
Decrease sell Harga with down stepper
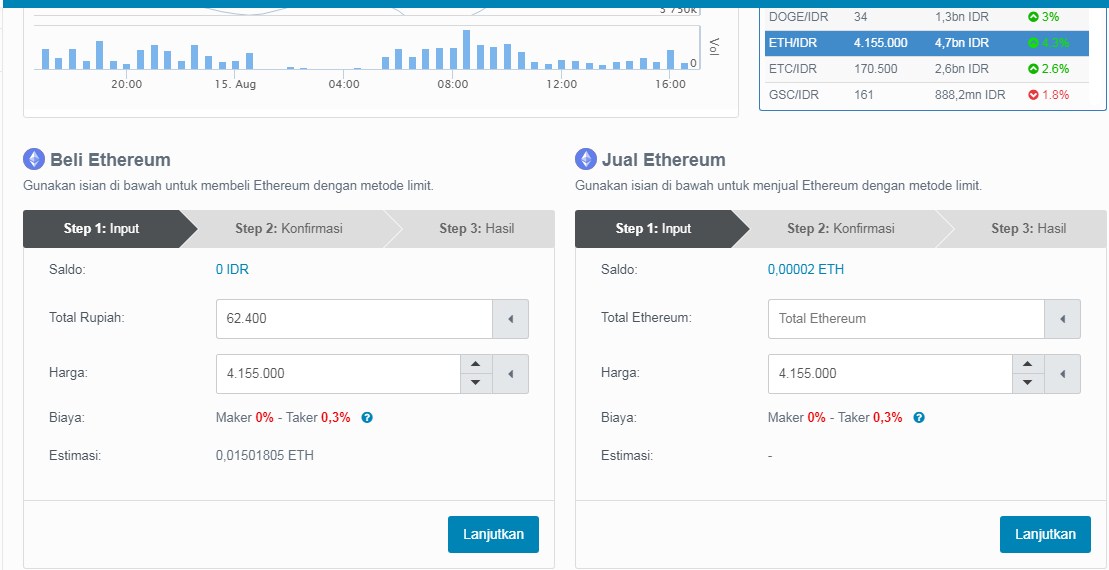[x=1028, y=383]
